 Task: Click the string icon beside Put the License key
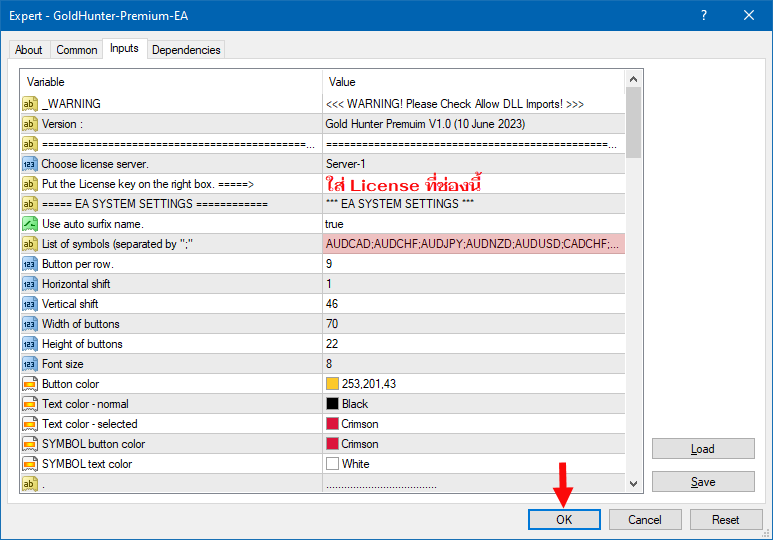[30, 184]
